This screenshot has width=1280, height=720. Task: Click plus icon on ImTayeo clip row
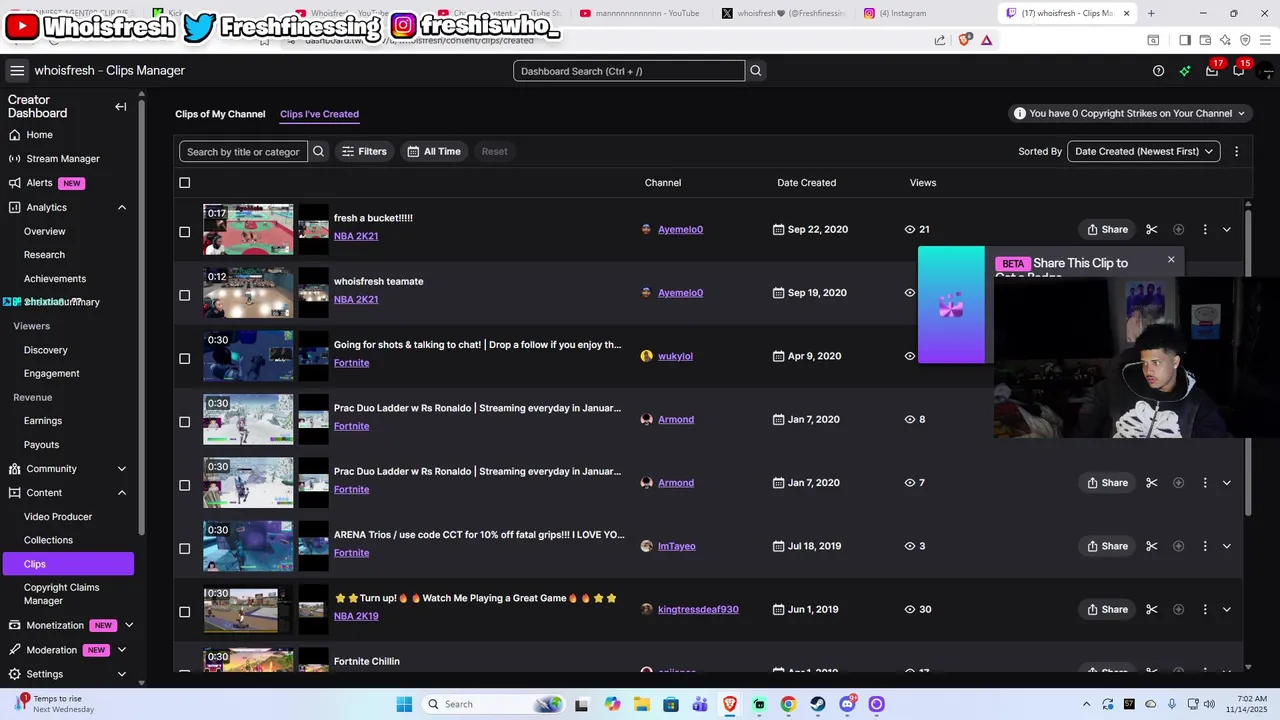[x=1178, y=546]
